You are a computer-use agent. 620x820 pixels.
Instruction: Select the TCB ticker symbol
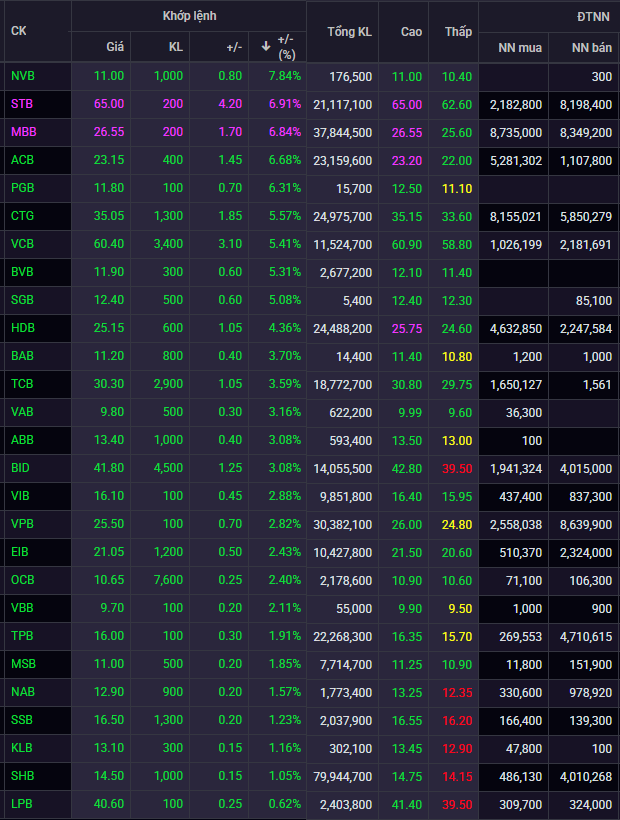22,384
